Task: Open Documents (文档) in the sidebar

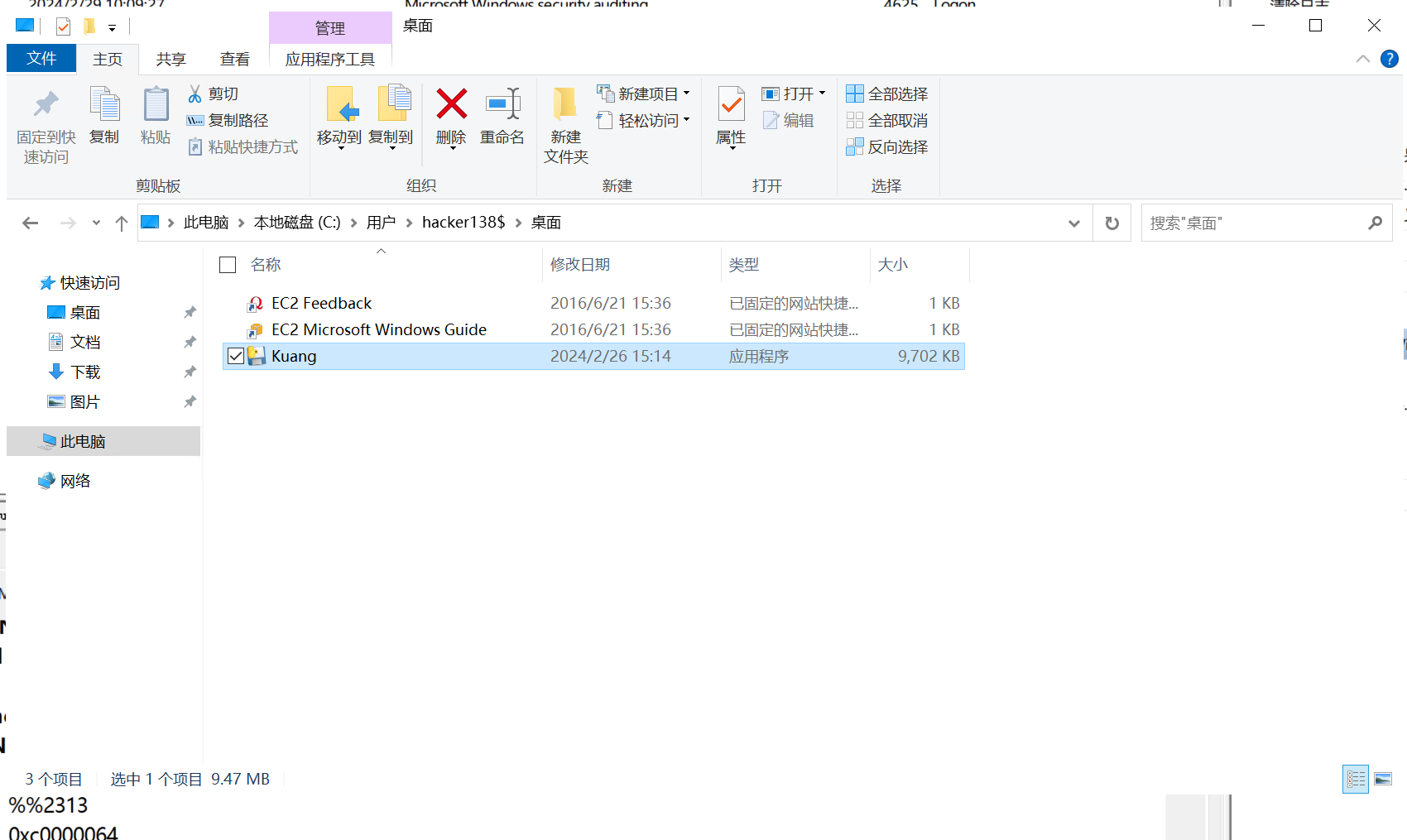Action: coord(74,343)
